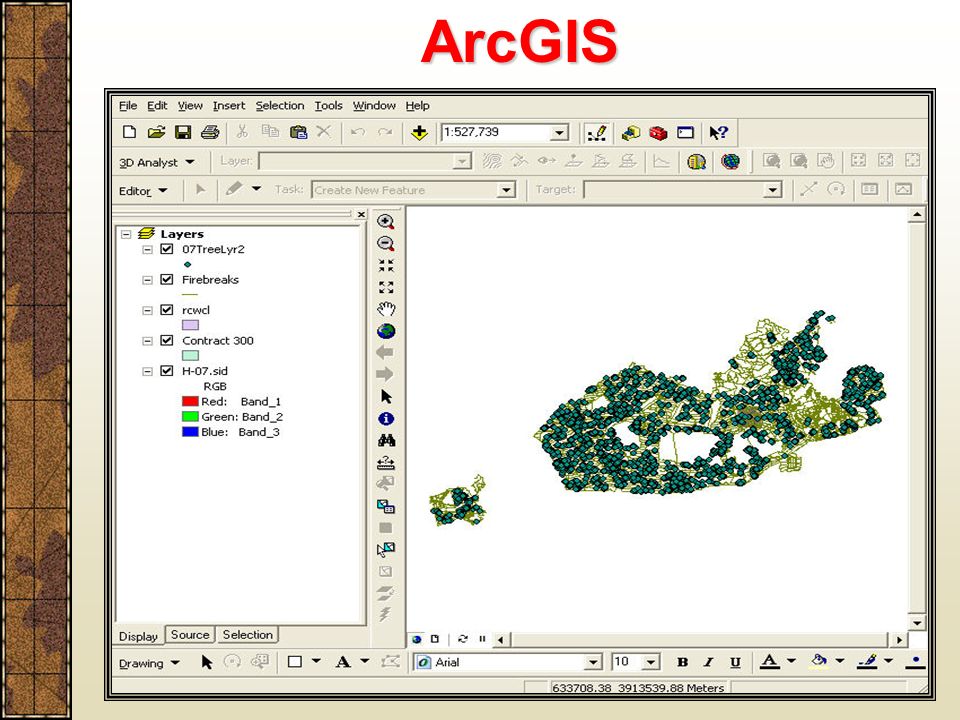Select the Drawing toolbar pointer arrow
This screenshot has width=960, height=720.
206,662
